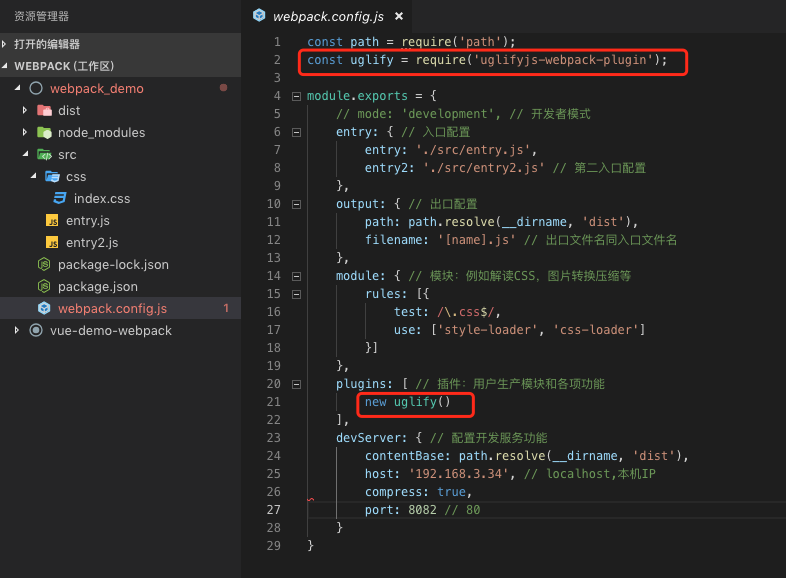The width and height of the screenshot is (786, 578).
Task: Expand the 打开的编辑器 section
Action: (x=4, y=44)
